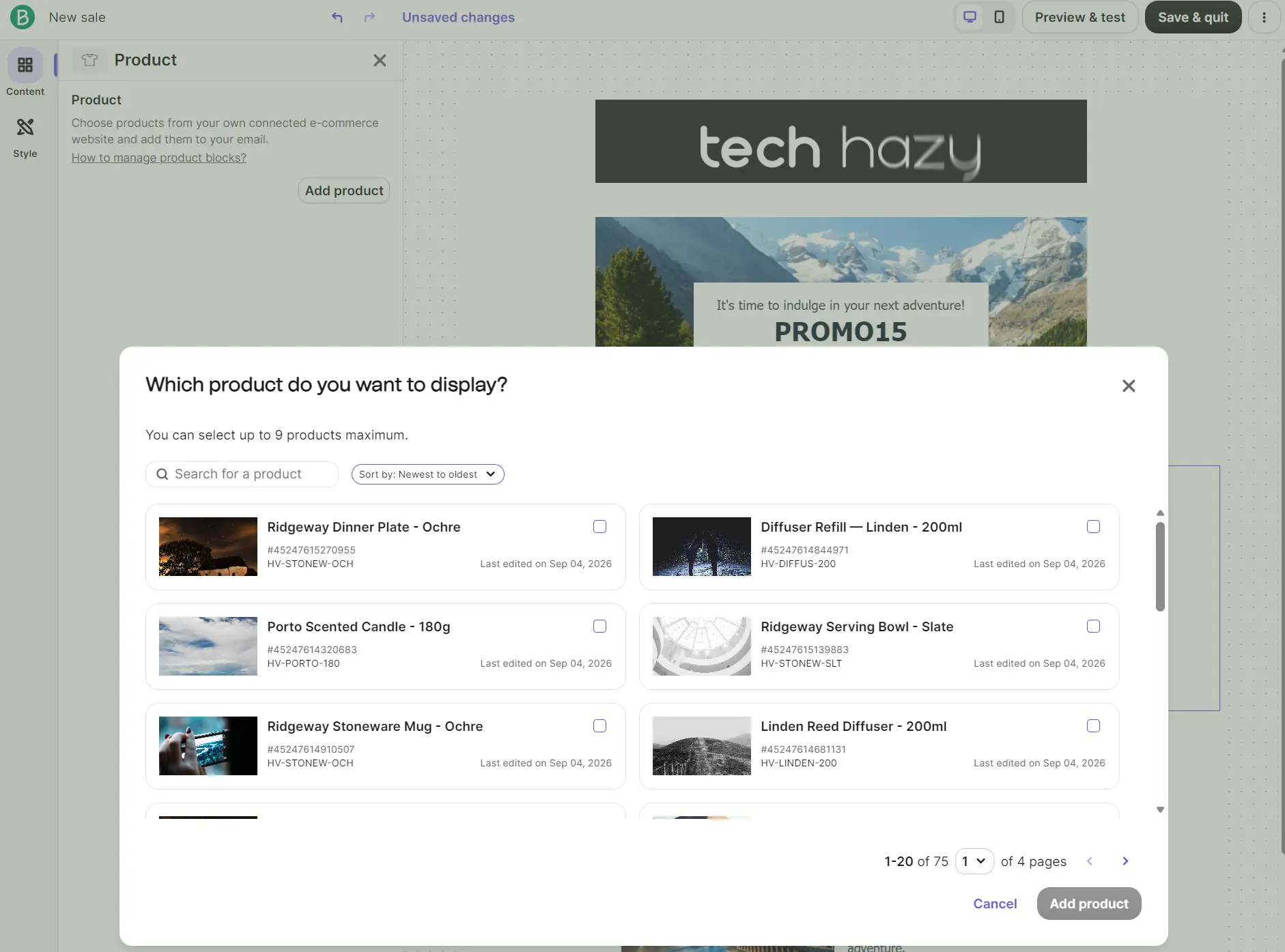
Task: Undo the last change
Action: point(337,17)
